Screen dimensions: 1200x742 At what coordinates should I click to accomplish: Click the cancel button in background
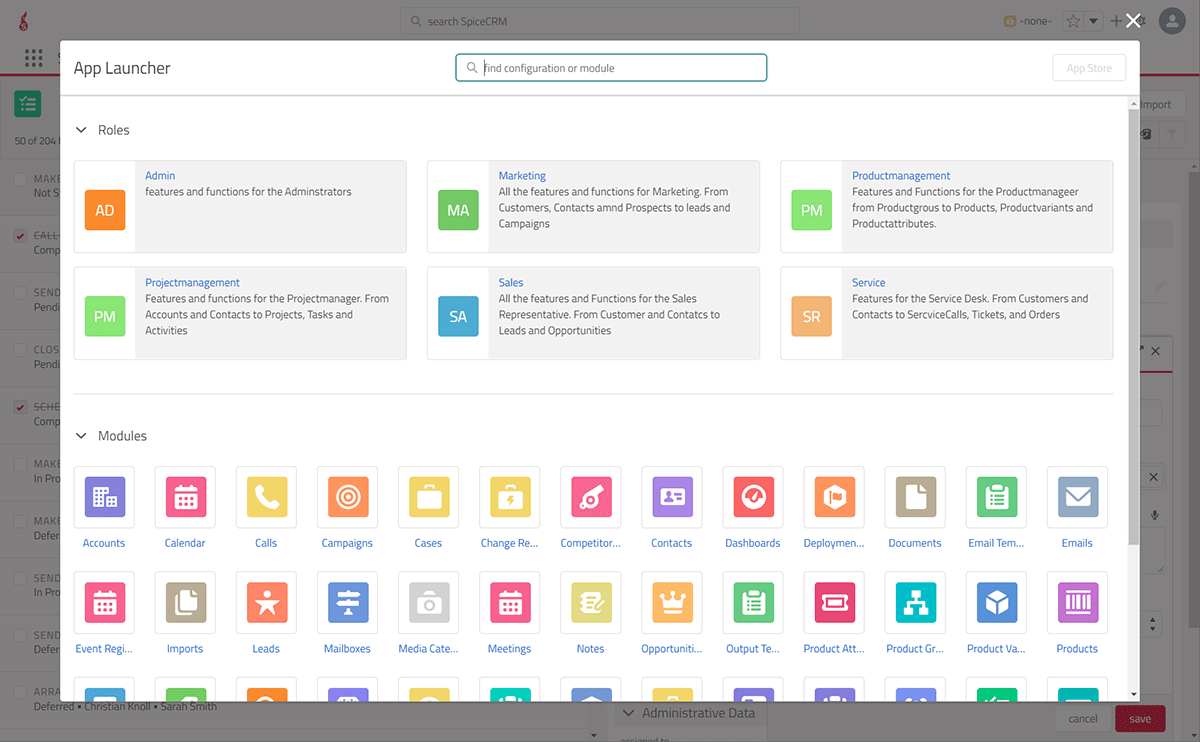(x=1083, y=718)
